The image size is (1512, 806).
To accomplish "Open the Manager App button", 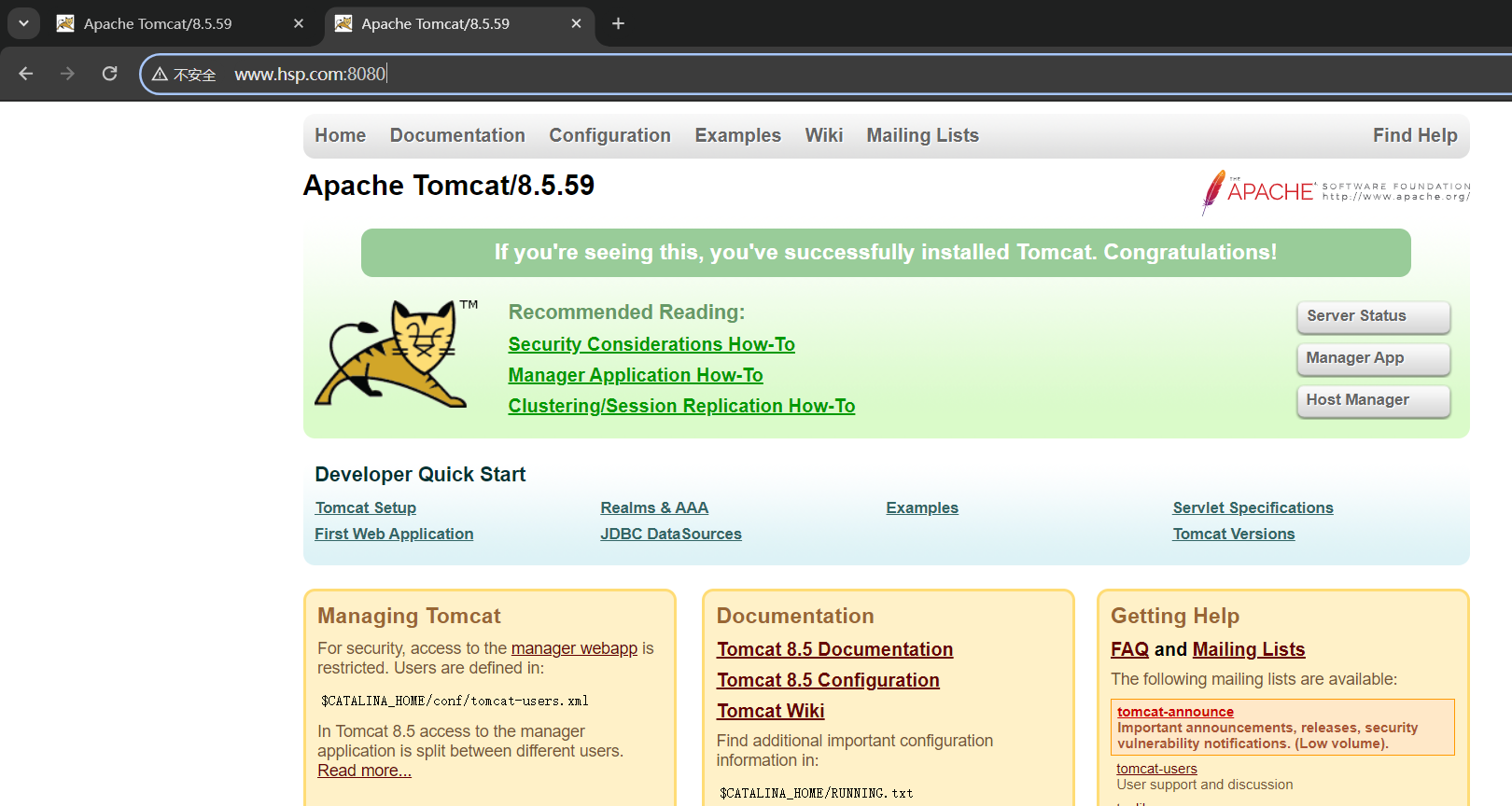I will coord(1373,358).
